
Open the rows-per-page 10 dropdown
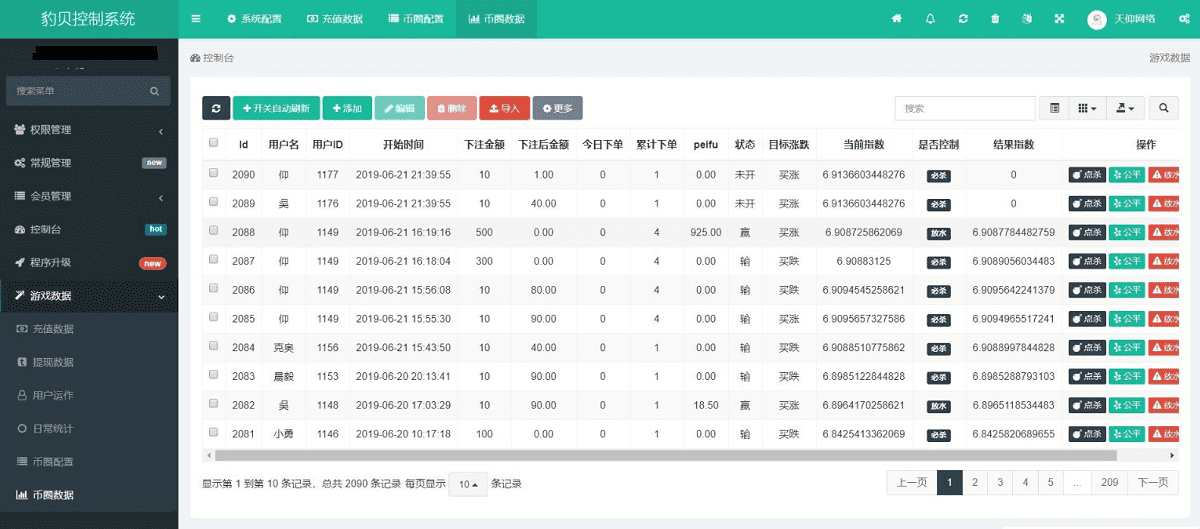point(467,484)
